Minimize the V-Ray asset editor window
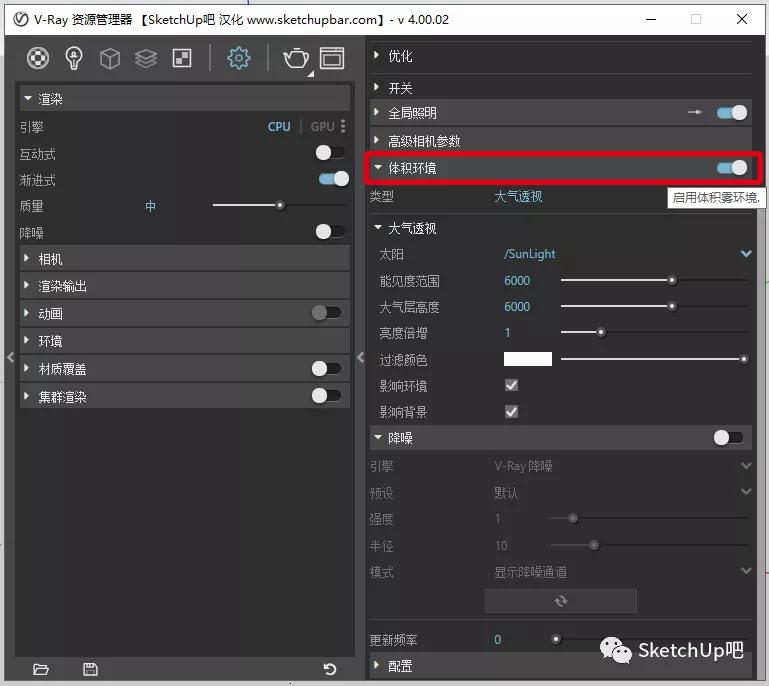 [651, 19]
